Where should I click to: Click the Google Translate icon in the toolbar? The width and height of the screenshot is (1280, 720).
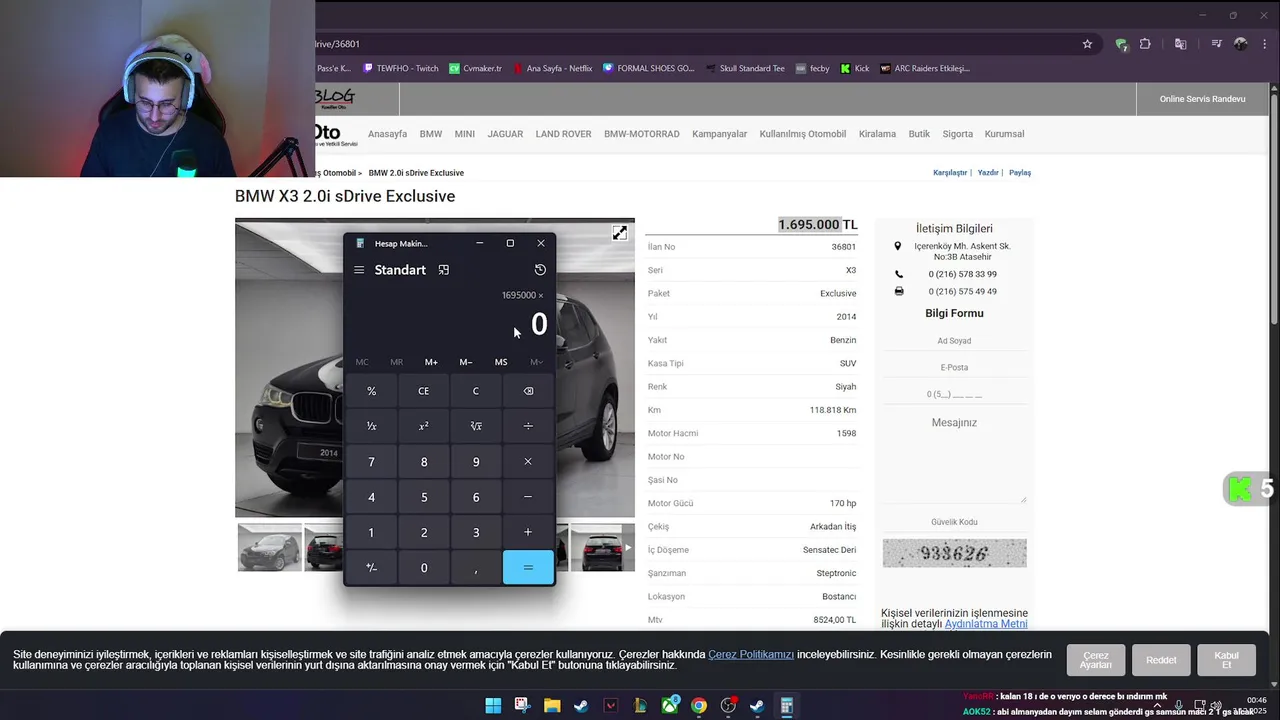point(1181,44)
